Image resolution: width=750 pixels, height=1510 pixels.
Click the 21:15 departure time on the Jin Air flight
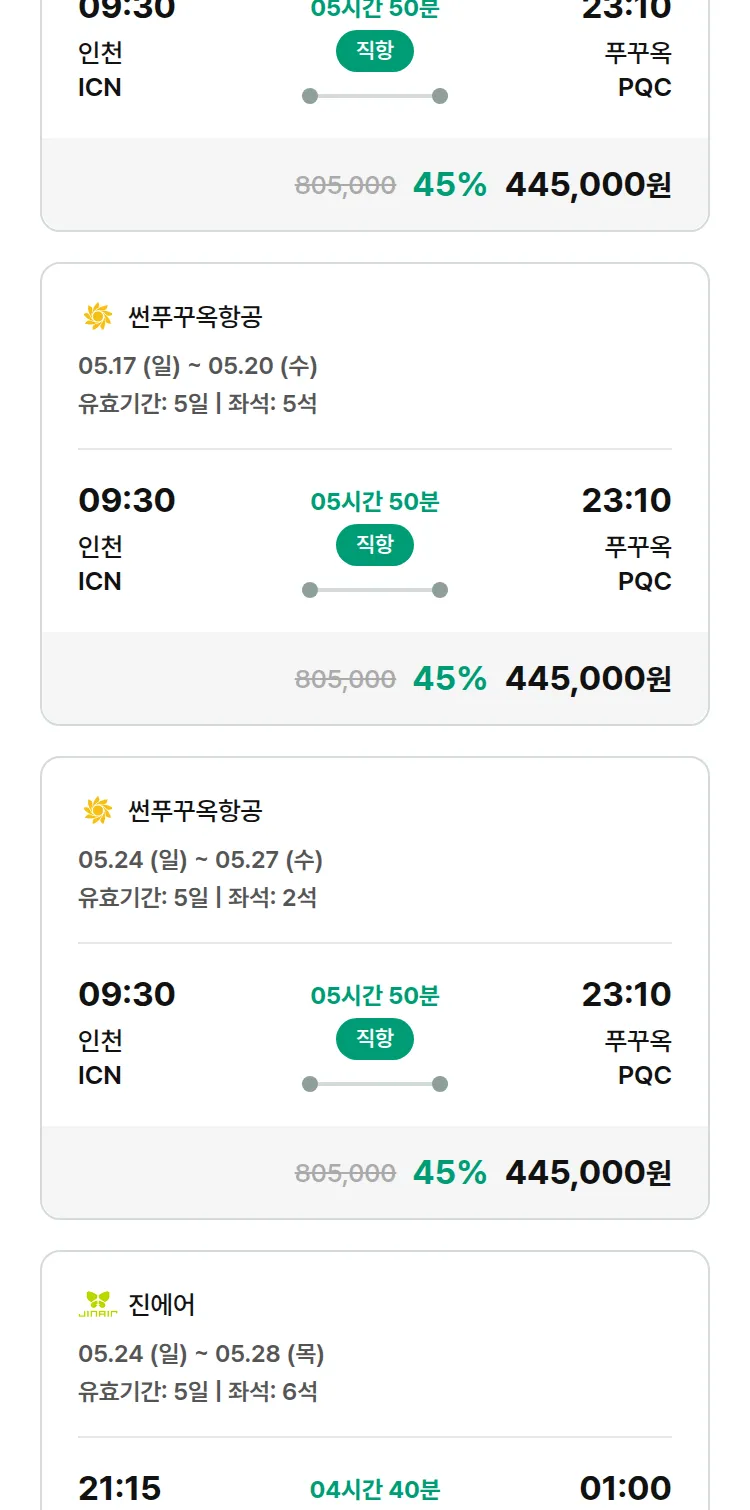[x=119, y=1487]
